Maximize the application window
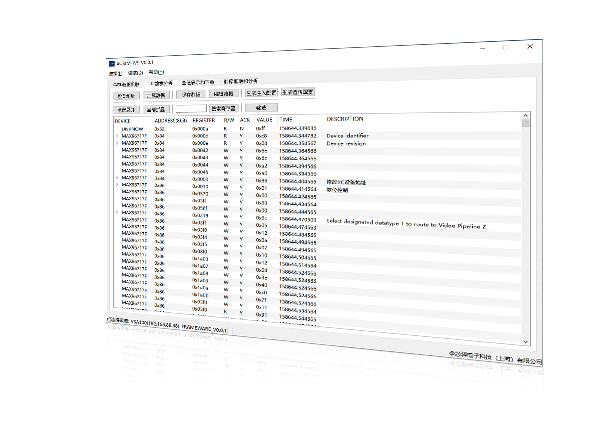600x433 pixels. 506,47
